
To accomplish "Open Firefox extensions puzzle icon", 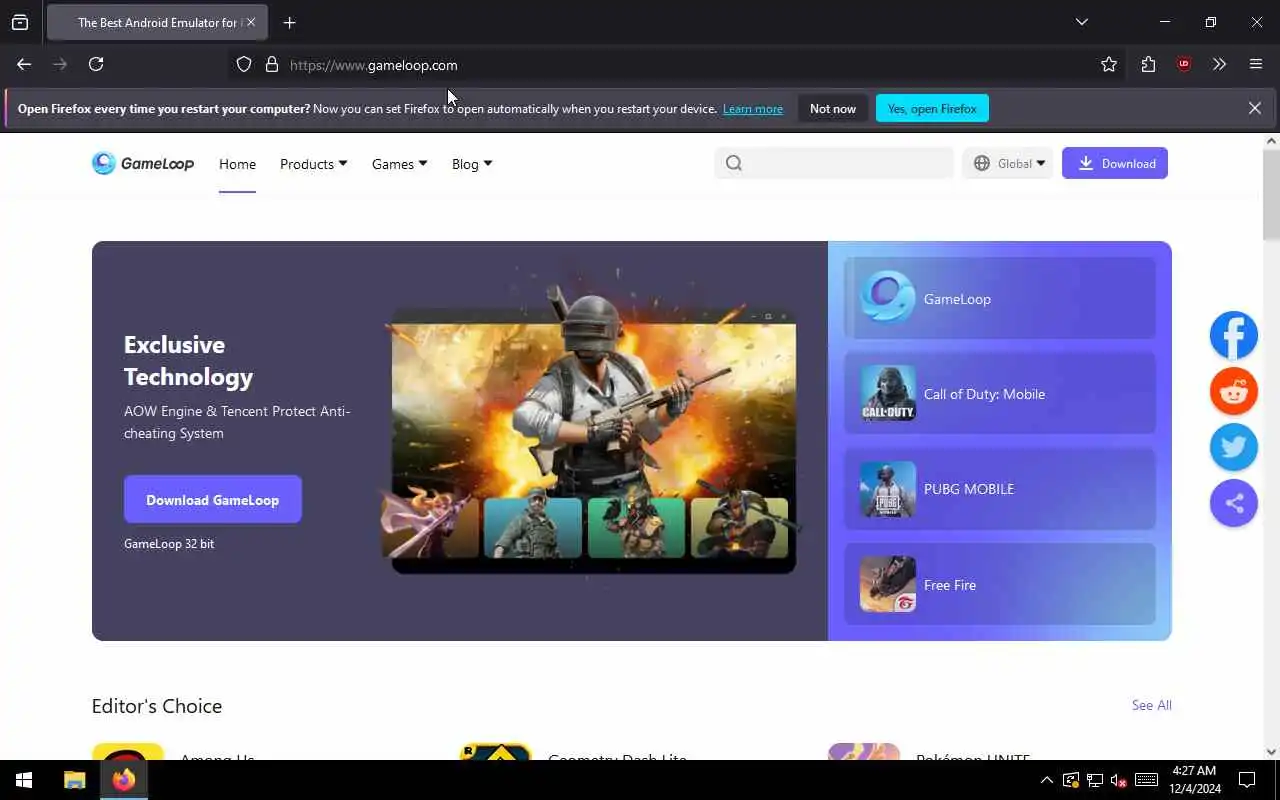I will pyautogui.click(x=1148, y=64).
